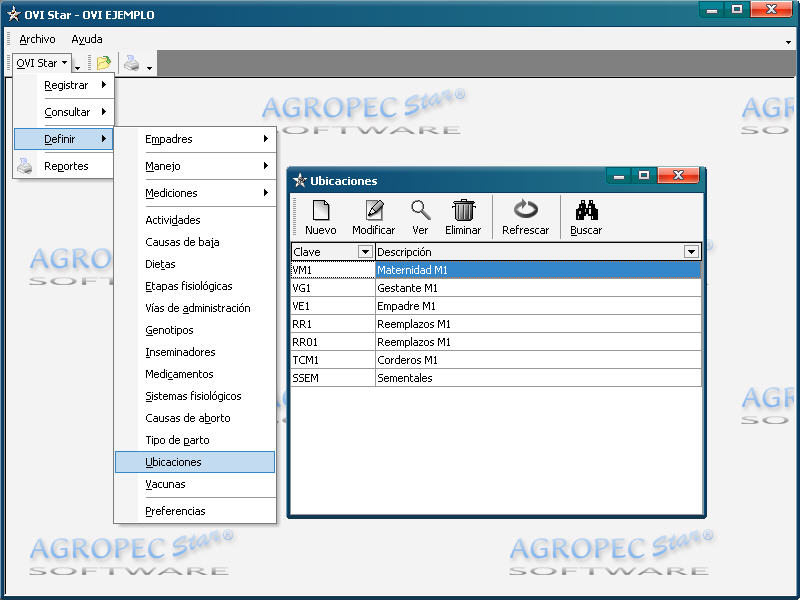This screenshot has width=800, height=600.
Task: Select the Gestante M1 row
Action: coord(496,288)
